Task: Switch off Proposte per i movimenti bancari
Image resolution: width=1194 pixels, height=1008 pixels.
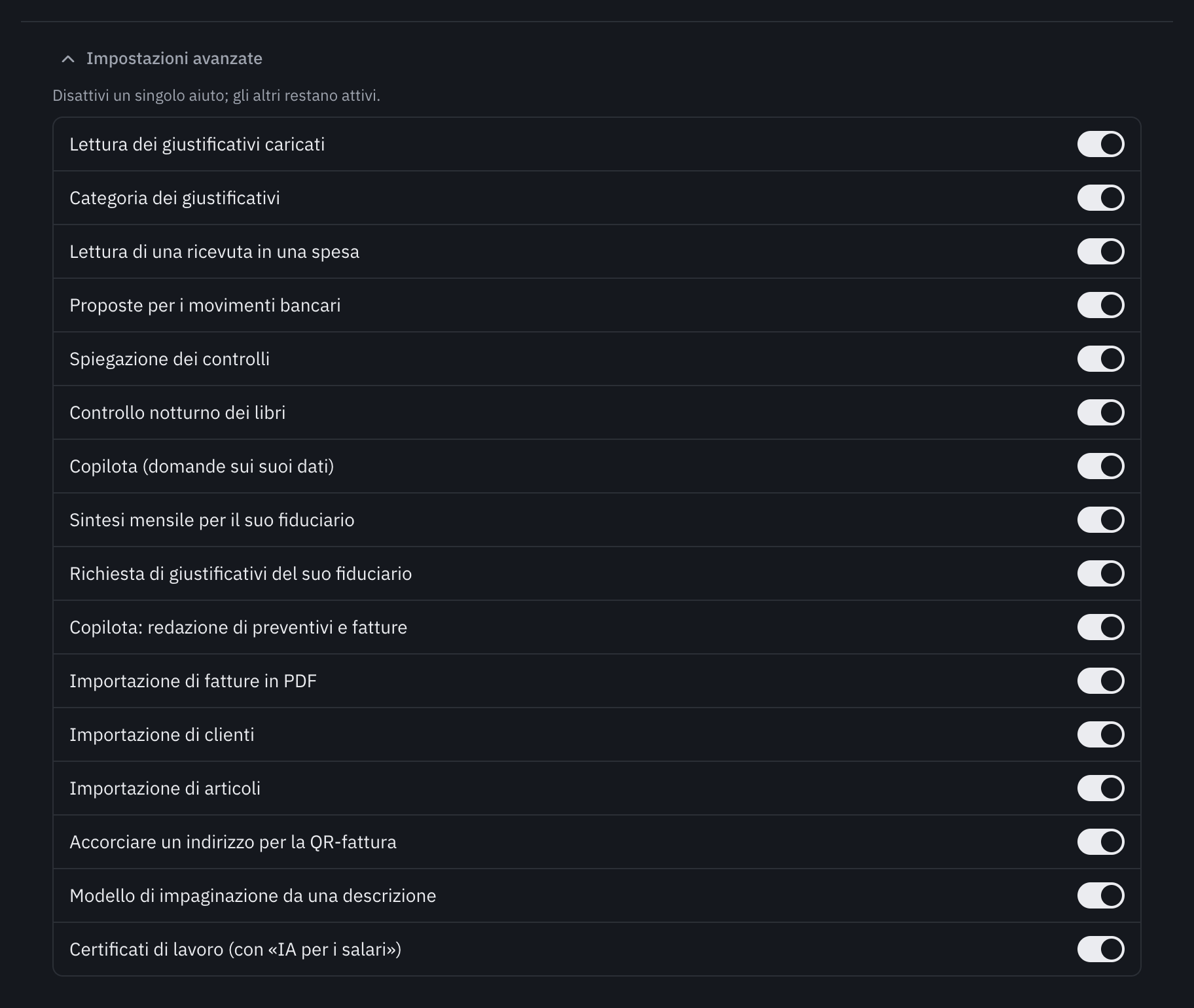Action: pos(1100,305)
